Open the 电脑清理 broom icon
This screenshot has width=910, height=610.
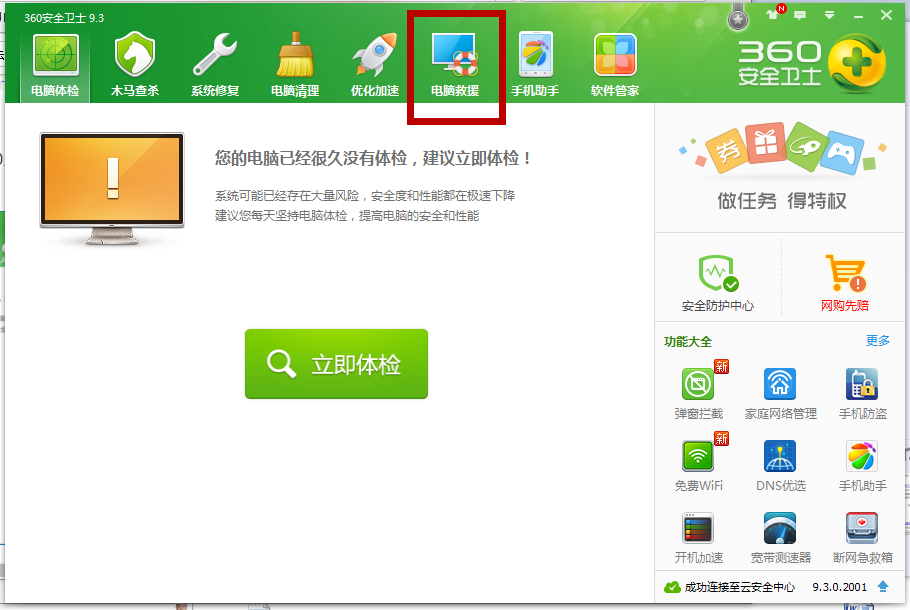click(x=295, y=55)
